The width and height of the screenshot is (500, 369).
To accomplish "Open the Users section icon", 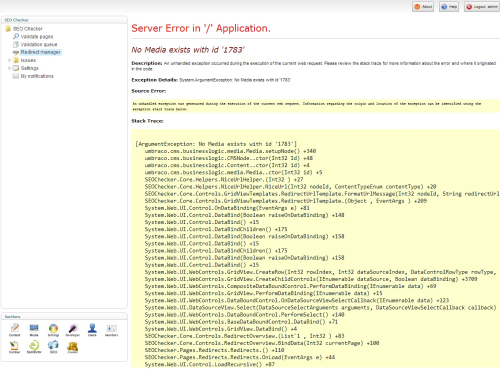I will tap(92, 330).
